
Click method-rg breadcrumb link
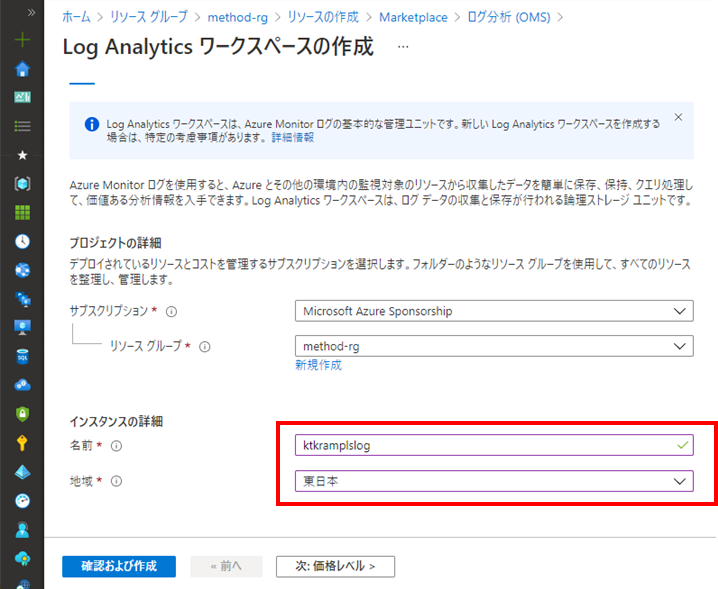pyautogui.click(x=238, y=17)
